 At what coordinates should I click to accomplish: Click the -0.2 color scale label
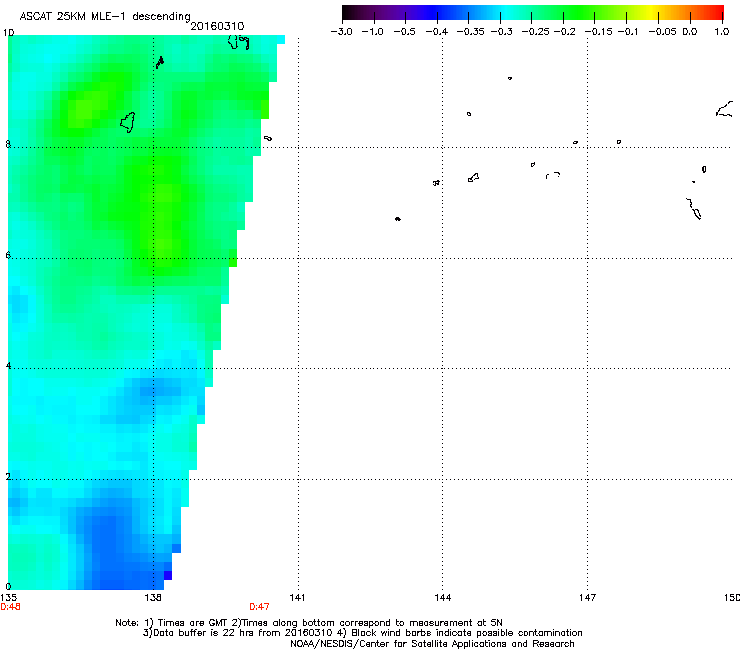(564, 32)
